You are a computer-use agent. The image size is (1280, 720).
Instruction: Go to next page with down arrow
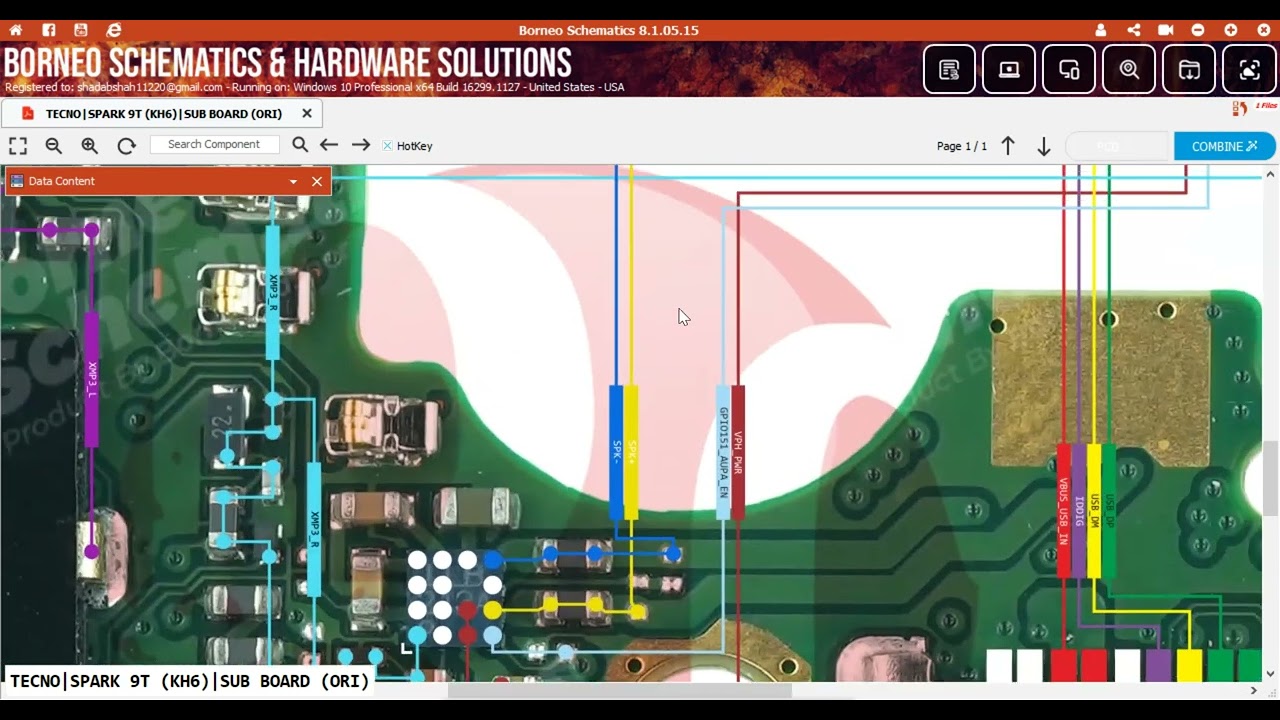(1043, 146)
